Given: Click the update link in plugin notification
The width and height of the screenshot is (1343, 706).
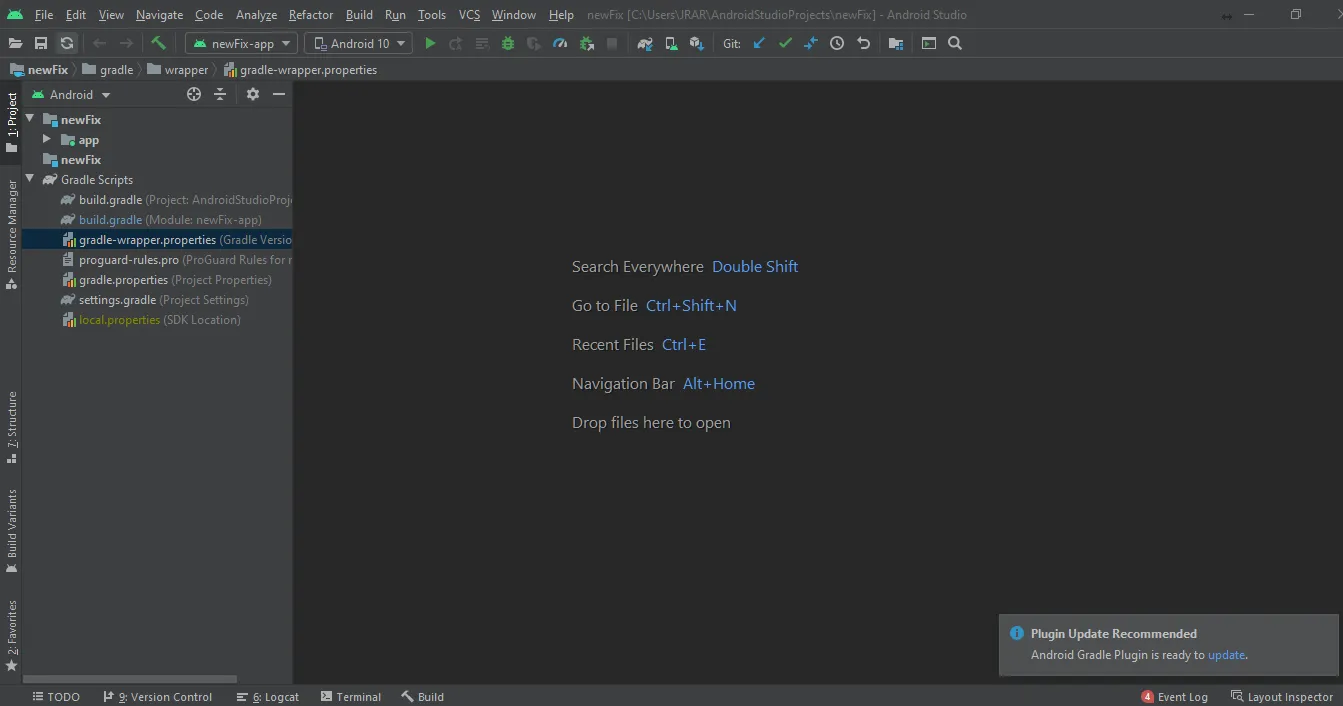Looking at the screenshot, I should 1226,655.
